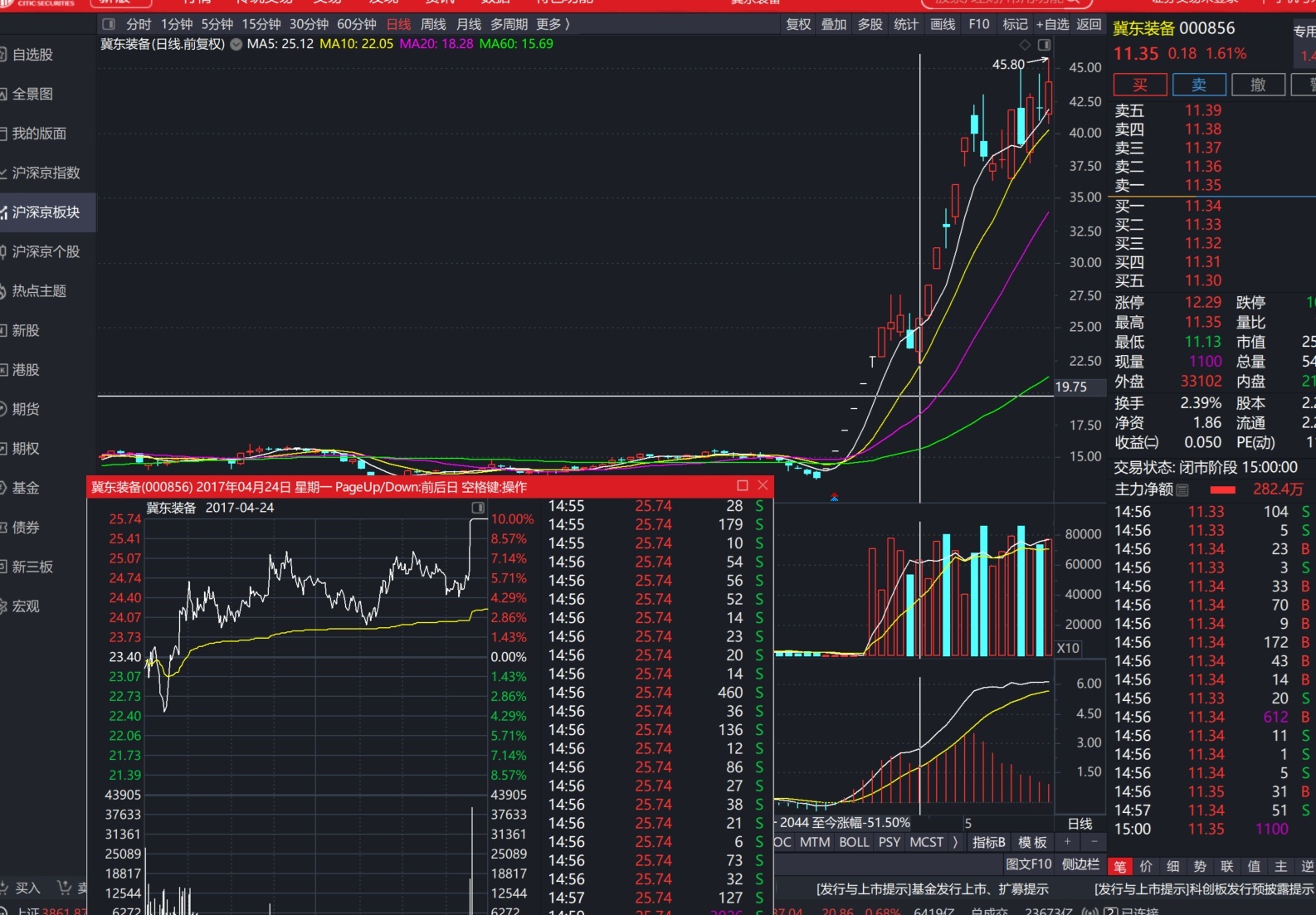Expand the MA settings dropdown beside 前复权
Screen dimensions: 1316x915
[236, 44]
